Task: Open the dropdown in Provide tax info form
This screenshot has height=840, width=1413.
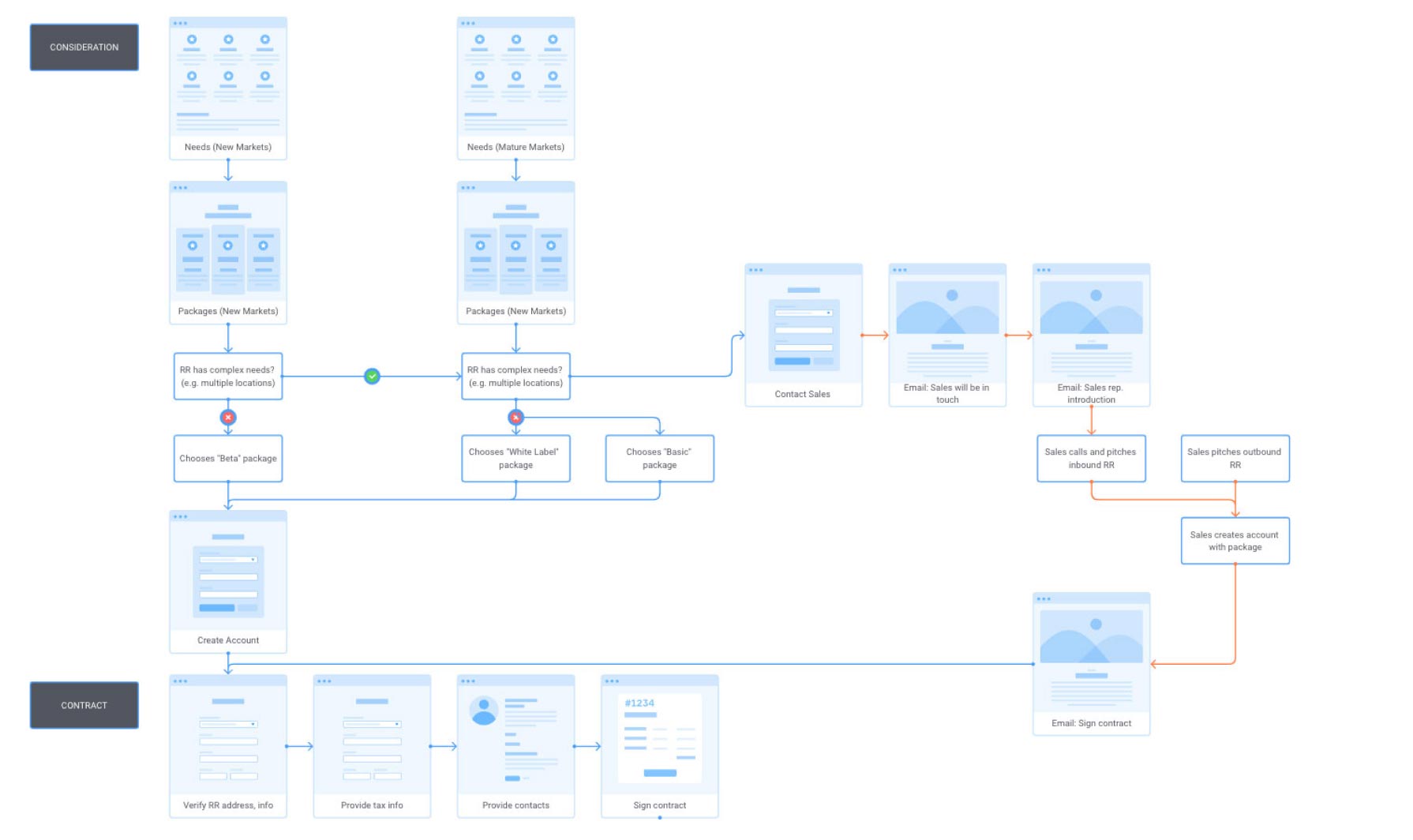Action: [373, 724]
